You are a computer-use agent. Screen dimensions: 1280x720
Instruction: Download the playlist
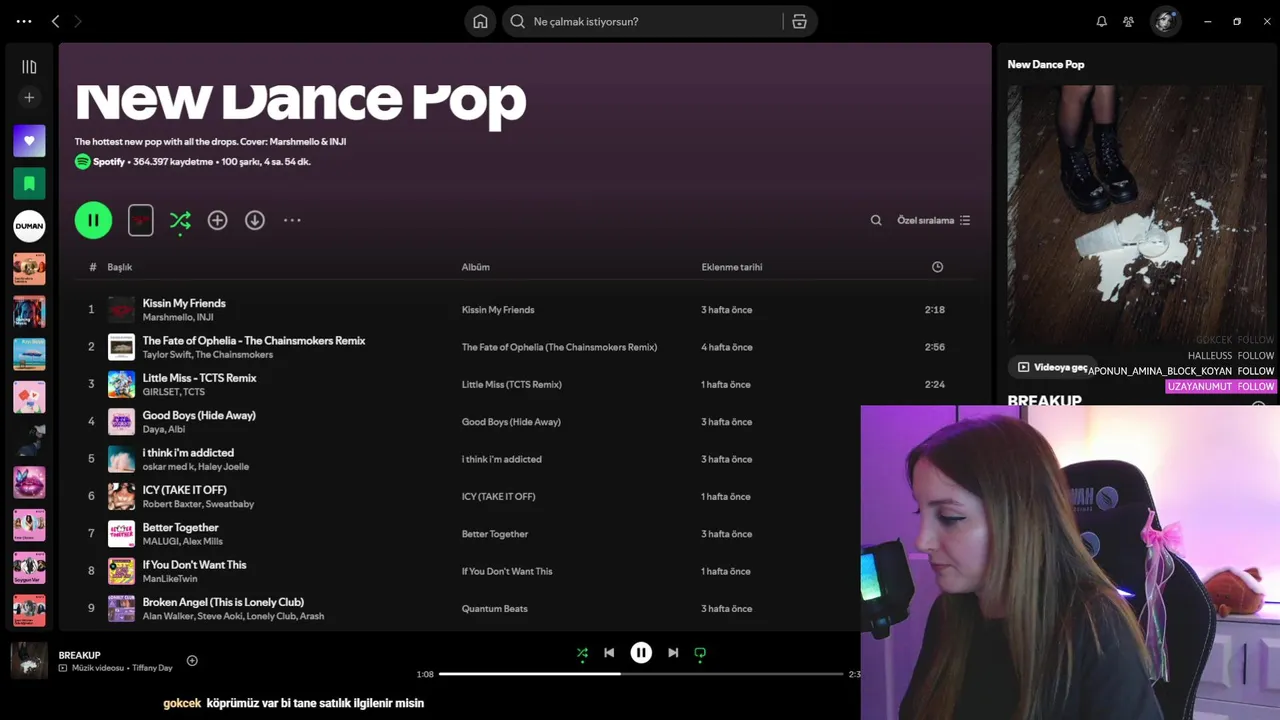pos(255,220)
